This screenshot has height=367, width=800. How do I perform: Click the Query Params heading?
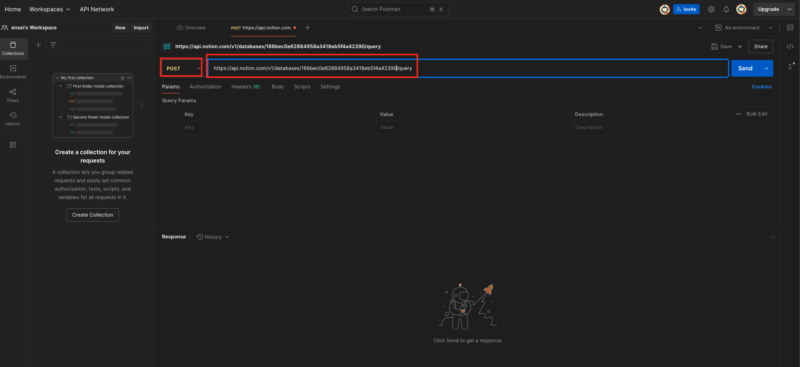pyautogui.click(x=179, y=101)
